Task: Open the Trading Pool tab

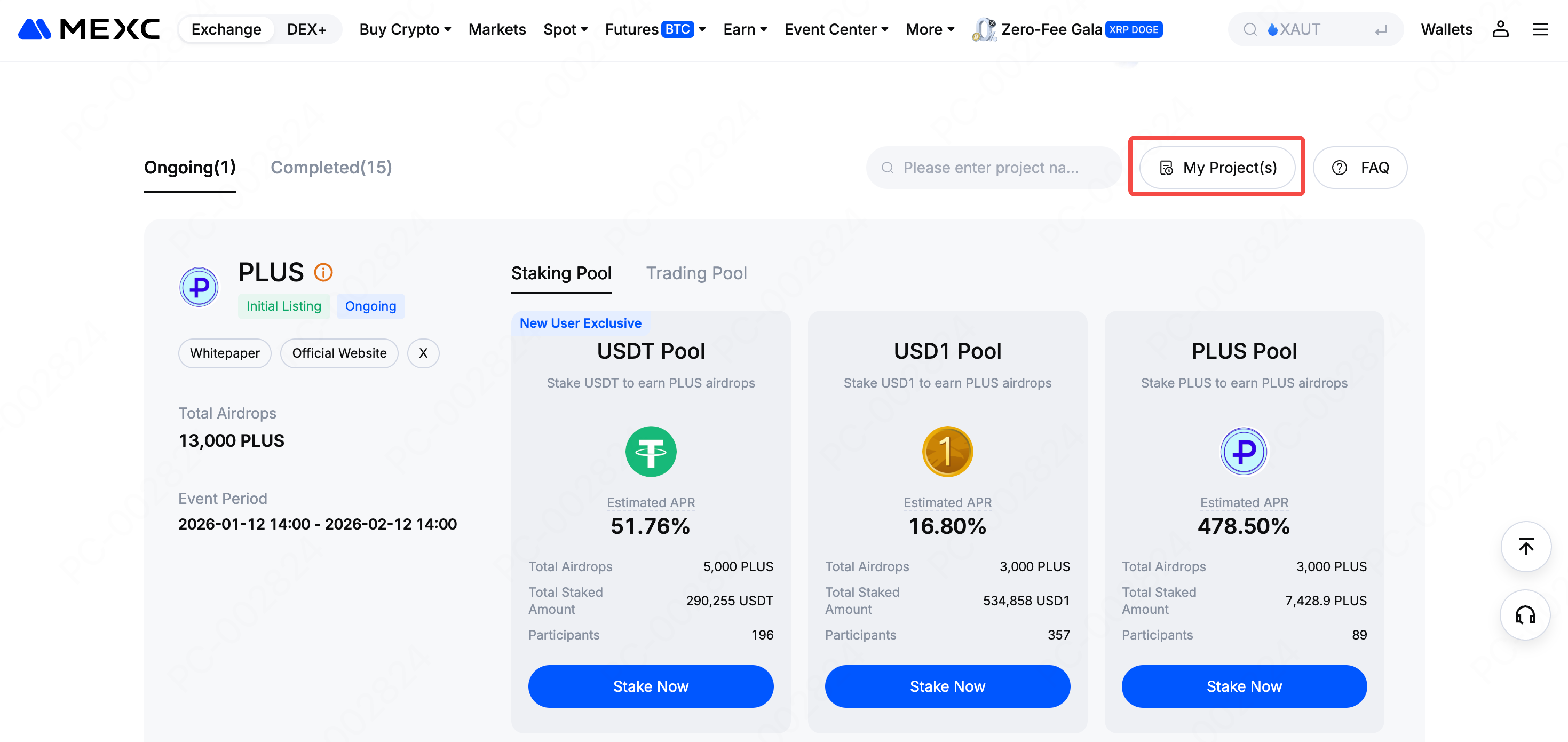Action: point(696,273)
